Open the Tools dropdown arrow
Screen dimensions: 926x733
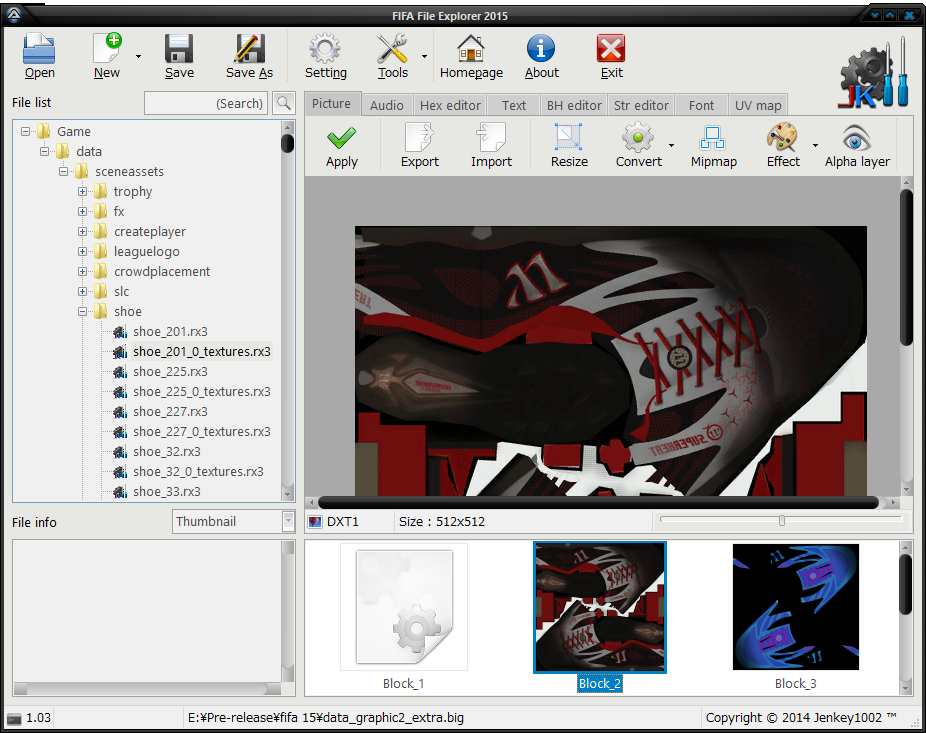point(424,57)
